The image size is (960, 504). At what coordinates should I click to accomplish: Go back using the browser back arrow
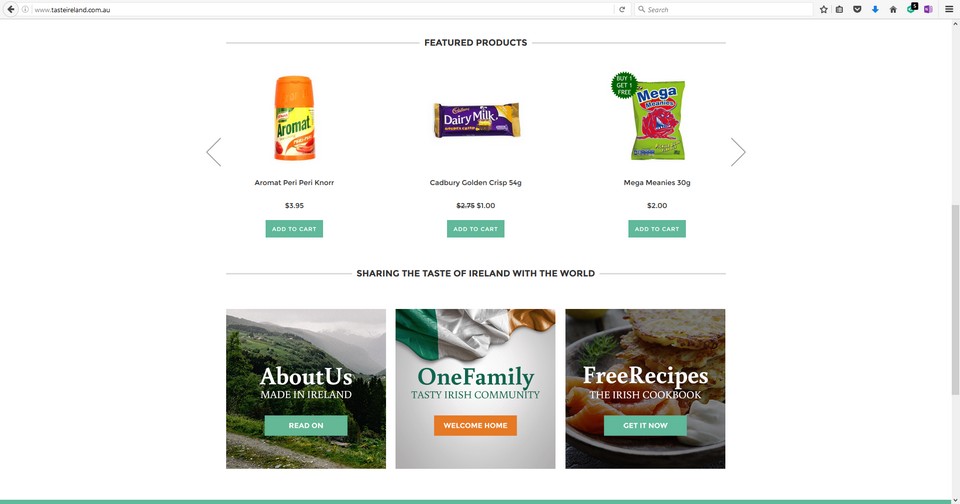point(10,9)
